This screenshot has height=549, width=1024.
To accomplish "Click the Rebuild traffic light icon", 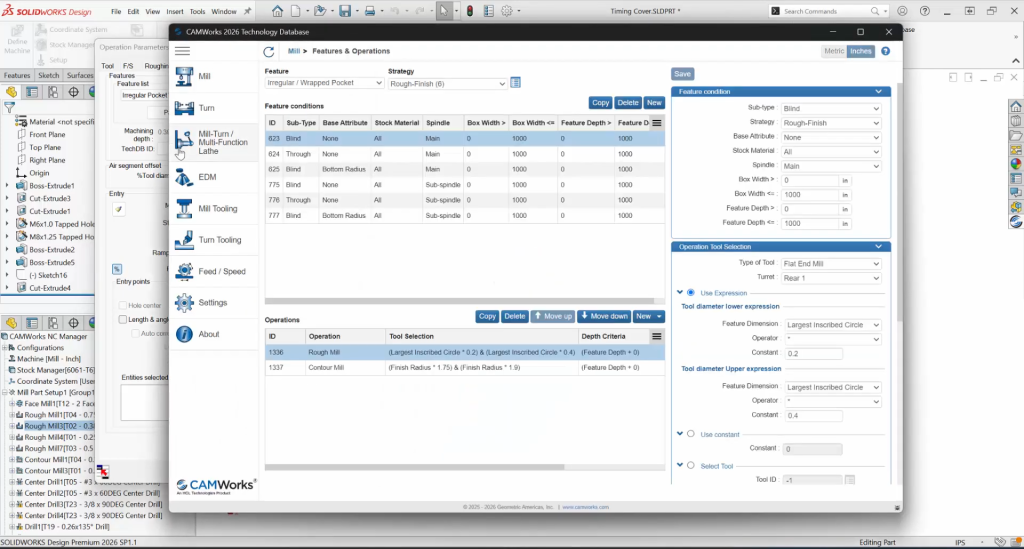I will click(x=470, y=11).
